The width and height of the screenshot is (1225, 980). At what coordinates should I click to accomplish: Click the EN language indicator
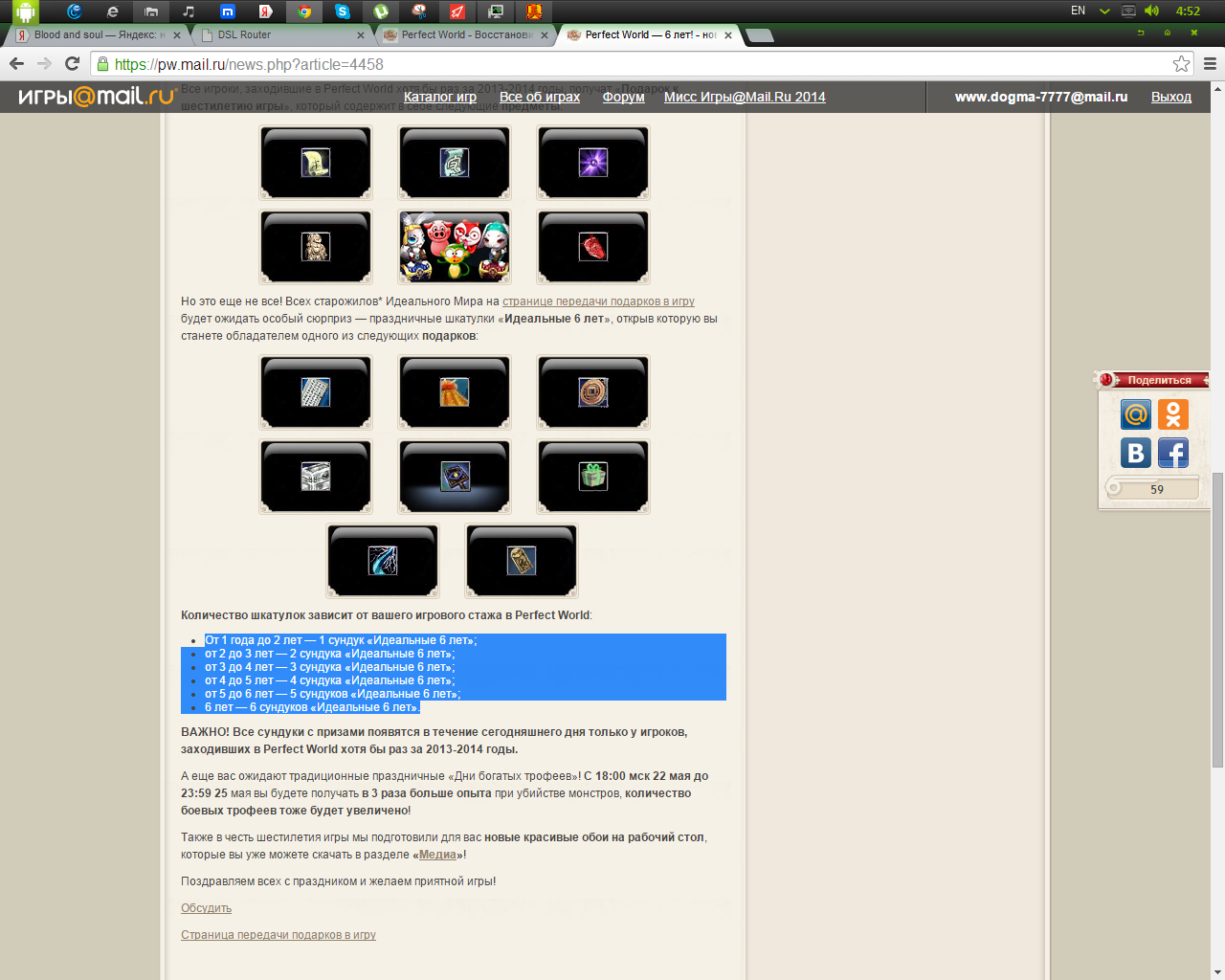tap(1078, 11)
